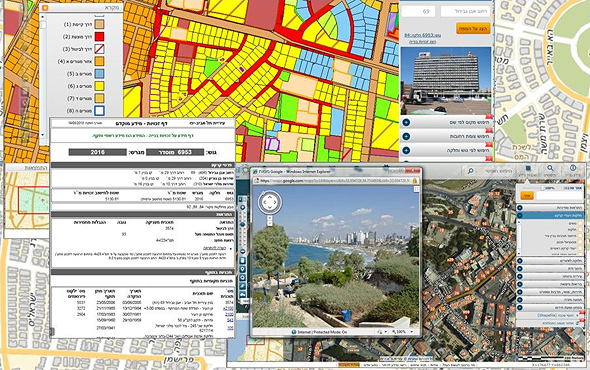Image resolution: width=590 pixels, height=370 pixels.
Task: Click the light blue legend swatch (5)
Action: click(x=99, y=74)
